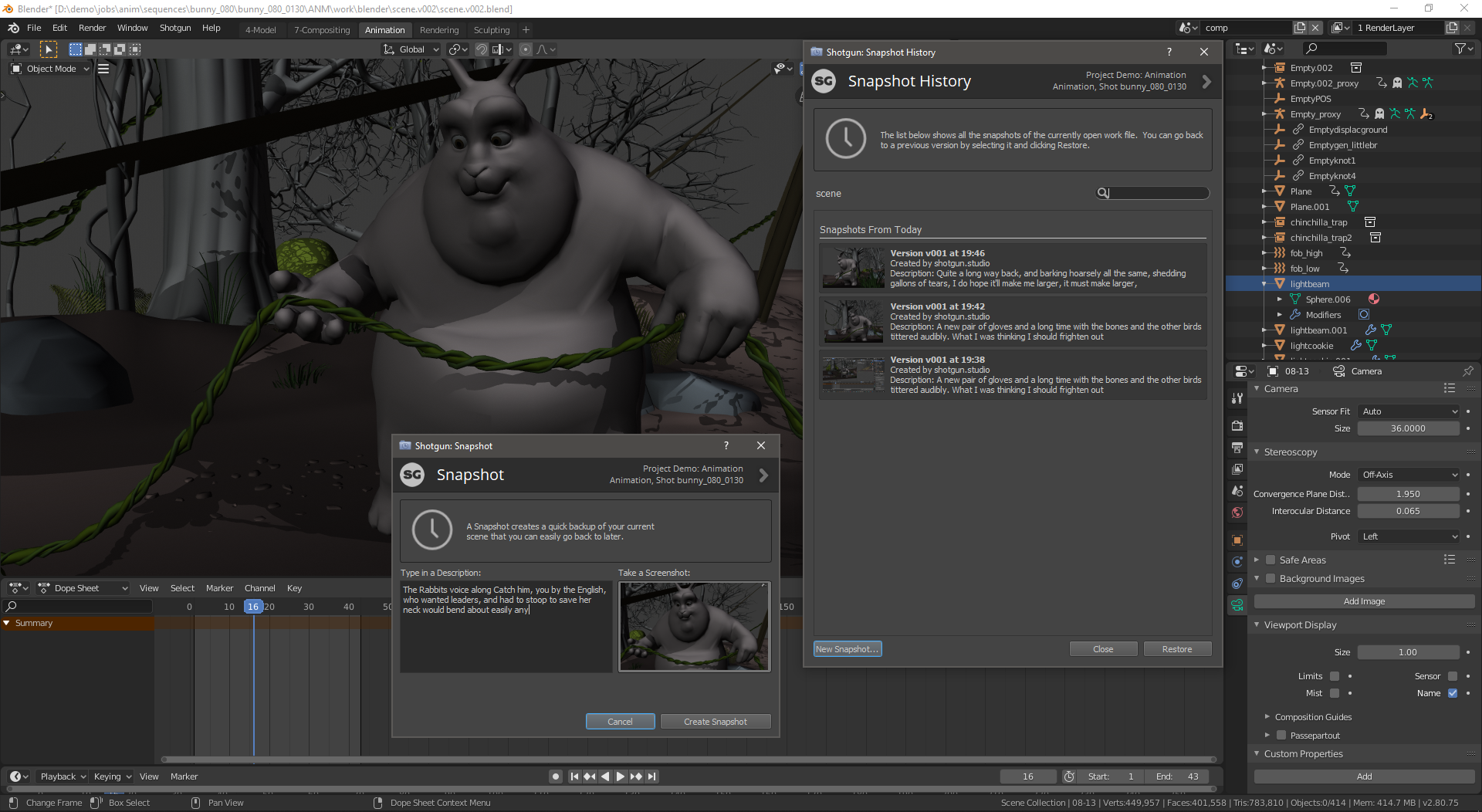Click play animation forward button

(x=620, y=776)
